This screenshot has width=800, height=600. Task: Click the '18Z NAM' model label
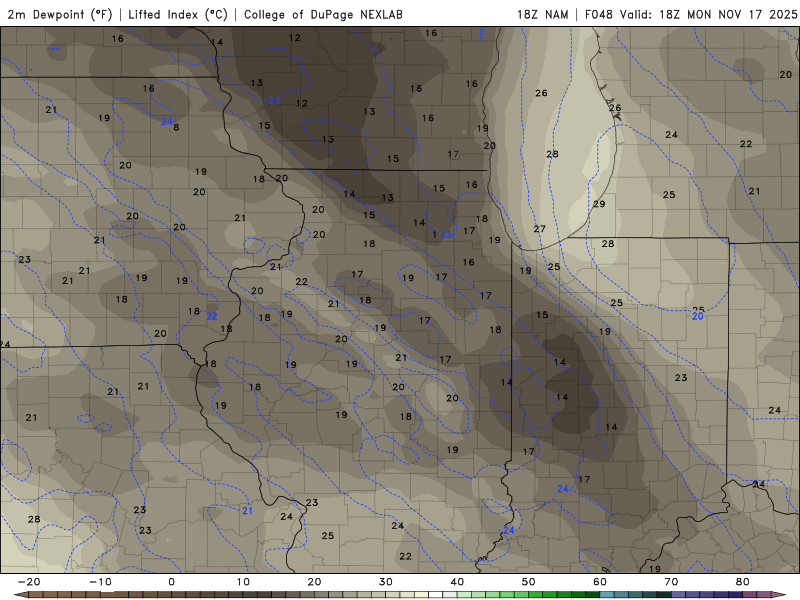[x=542, y=14]
